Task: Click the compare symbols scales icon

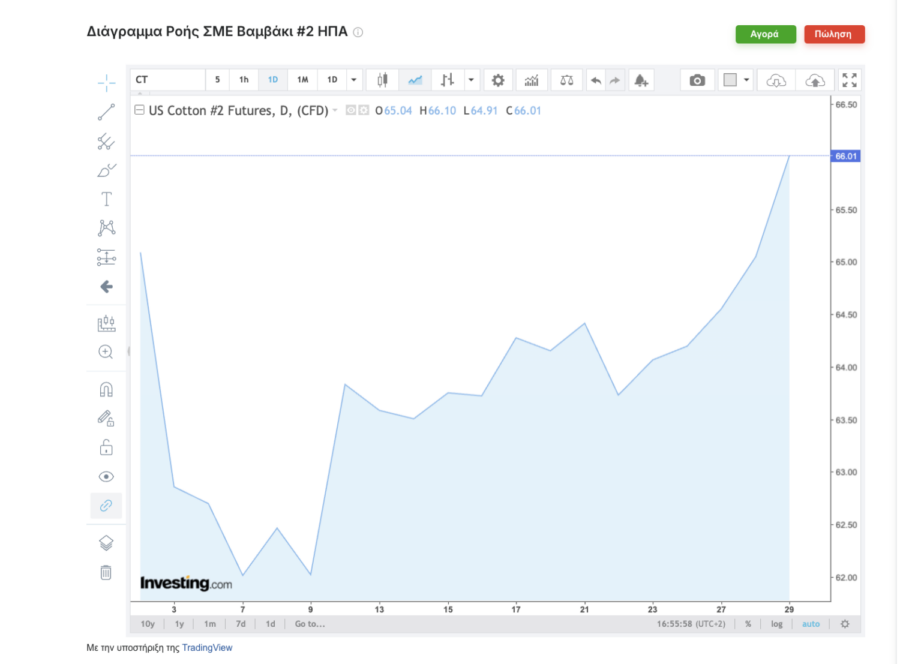Action: coord(567,80)
